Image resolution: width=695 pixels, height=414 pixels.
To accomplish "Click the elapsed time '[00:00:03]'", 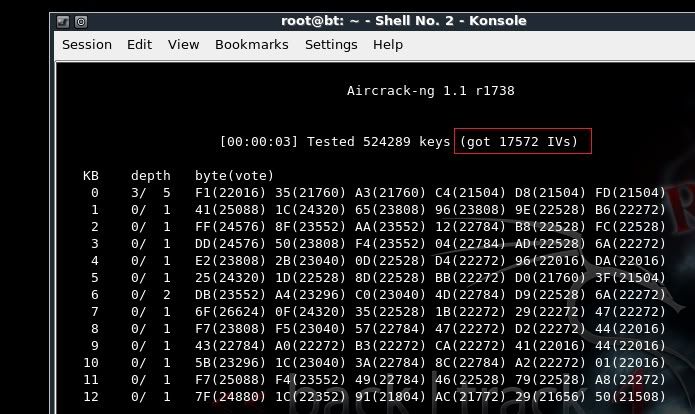I will click(x=259, y=142).
